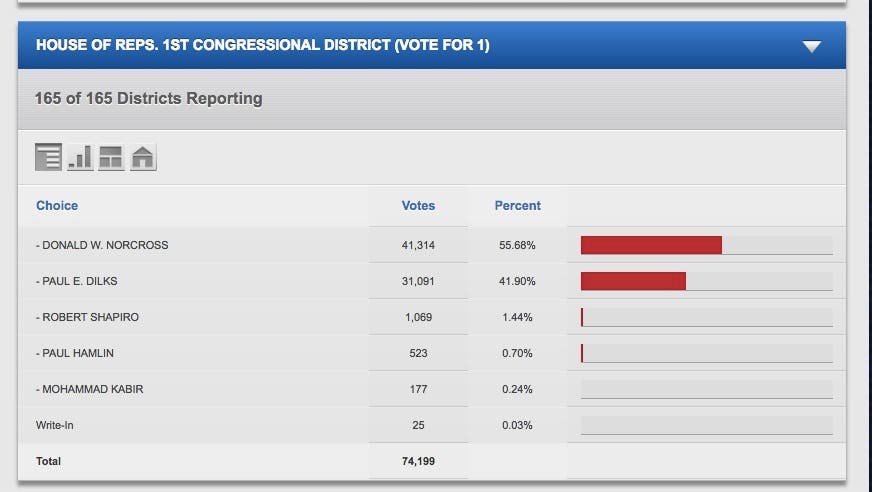Click the 165 of 165 Districts Reporting text
This screenshot has width=872, height=492.
point(149,98)
